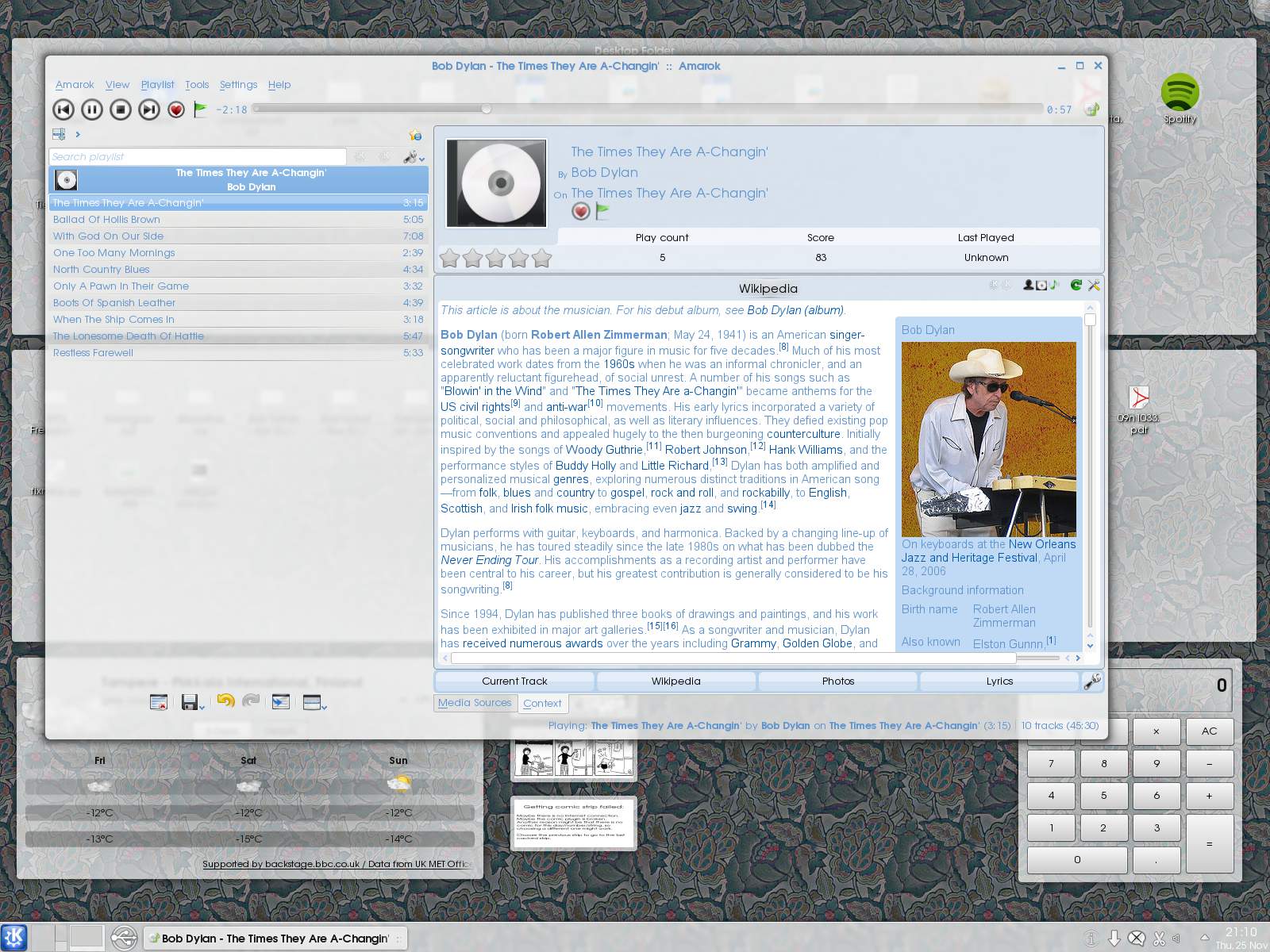Love the track with toolbar heart icon

(x=176, y=109)
